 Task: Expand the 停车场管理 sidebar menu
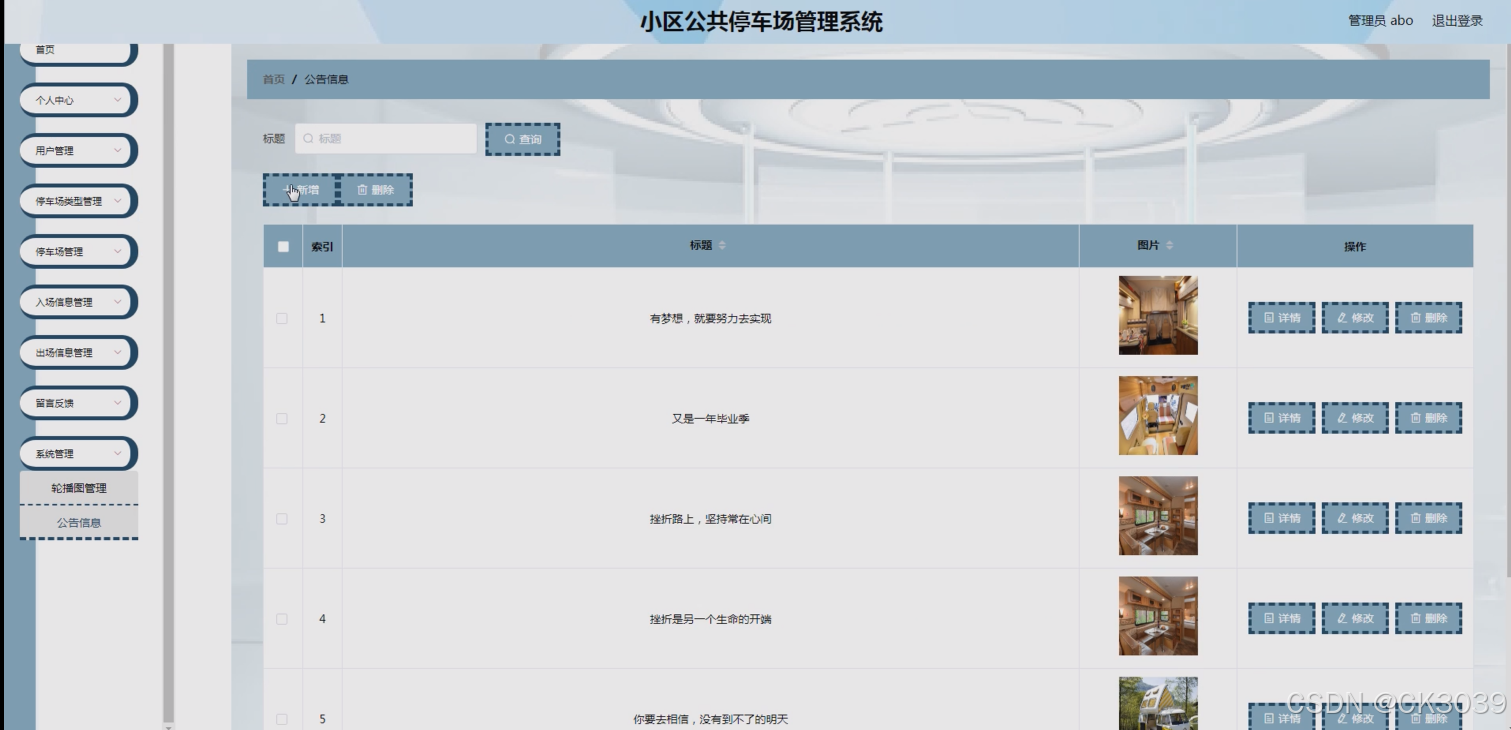click(x=78, y=251)
